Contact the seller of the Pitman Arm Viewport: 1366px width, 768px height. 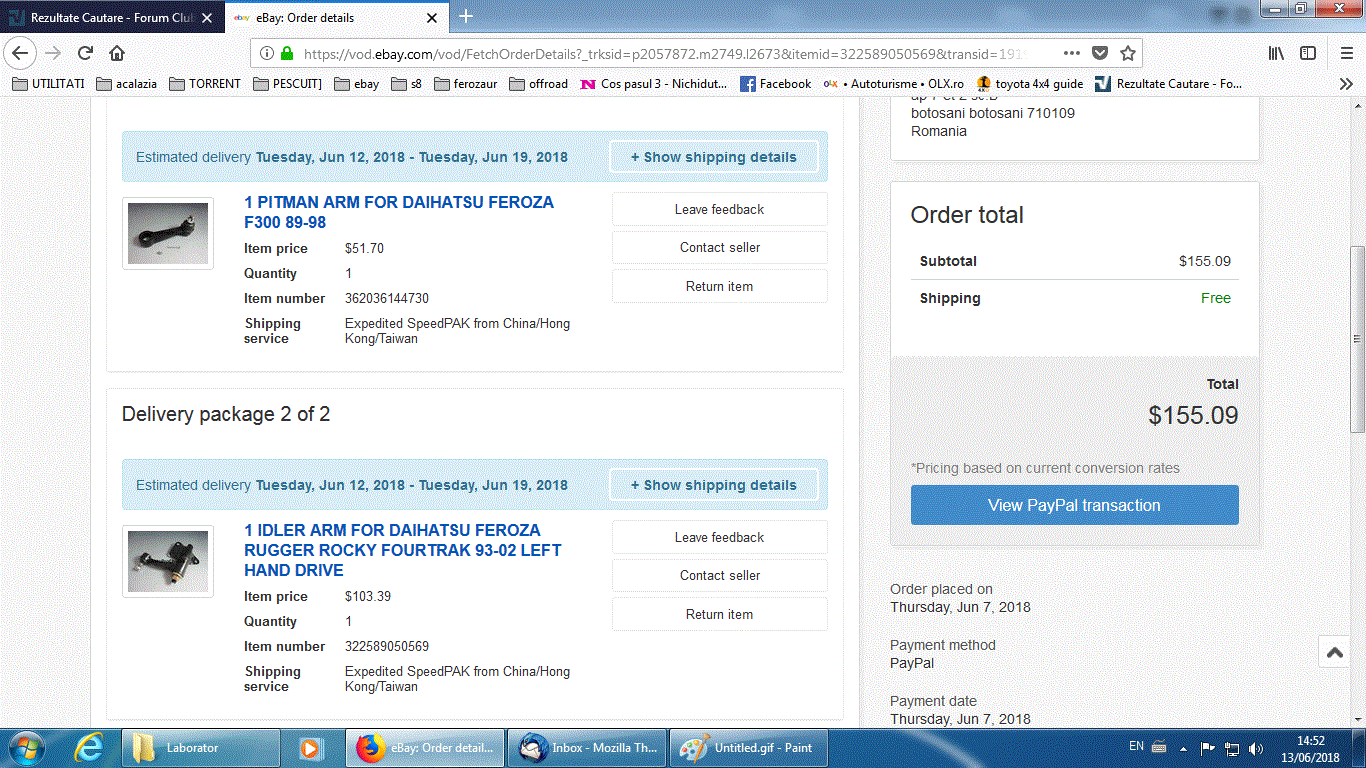(720, 247)
